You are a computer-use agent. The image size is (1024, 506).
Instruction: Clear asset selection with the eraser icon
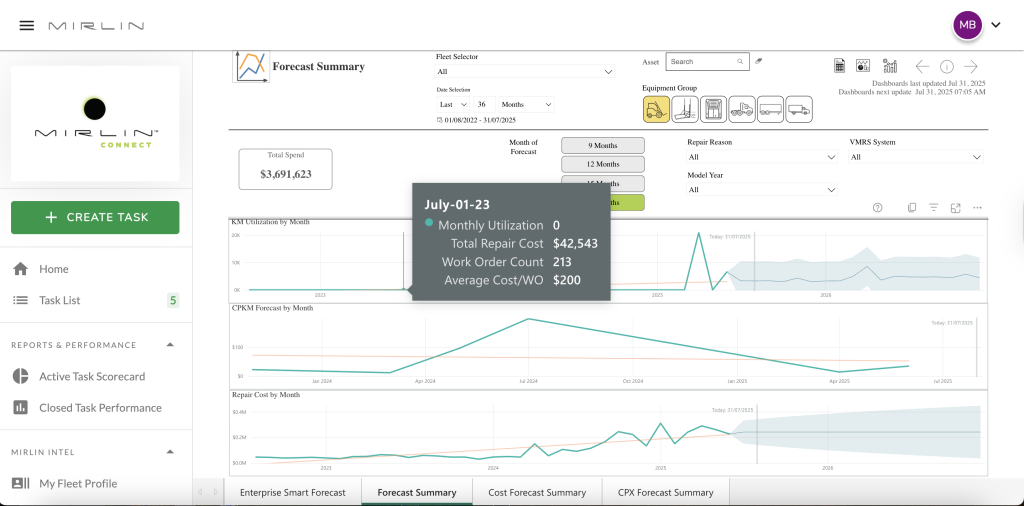(x=758, y=61)
